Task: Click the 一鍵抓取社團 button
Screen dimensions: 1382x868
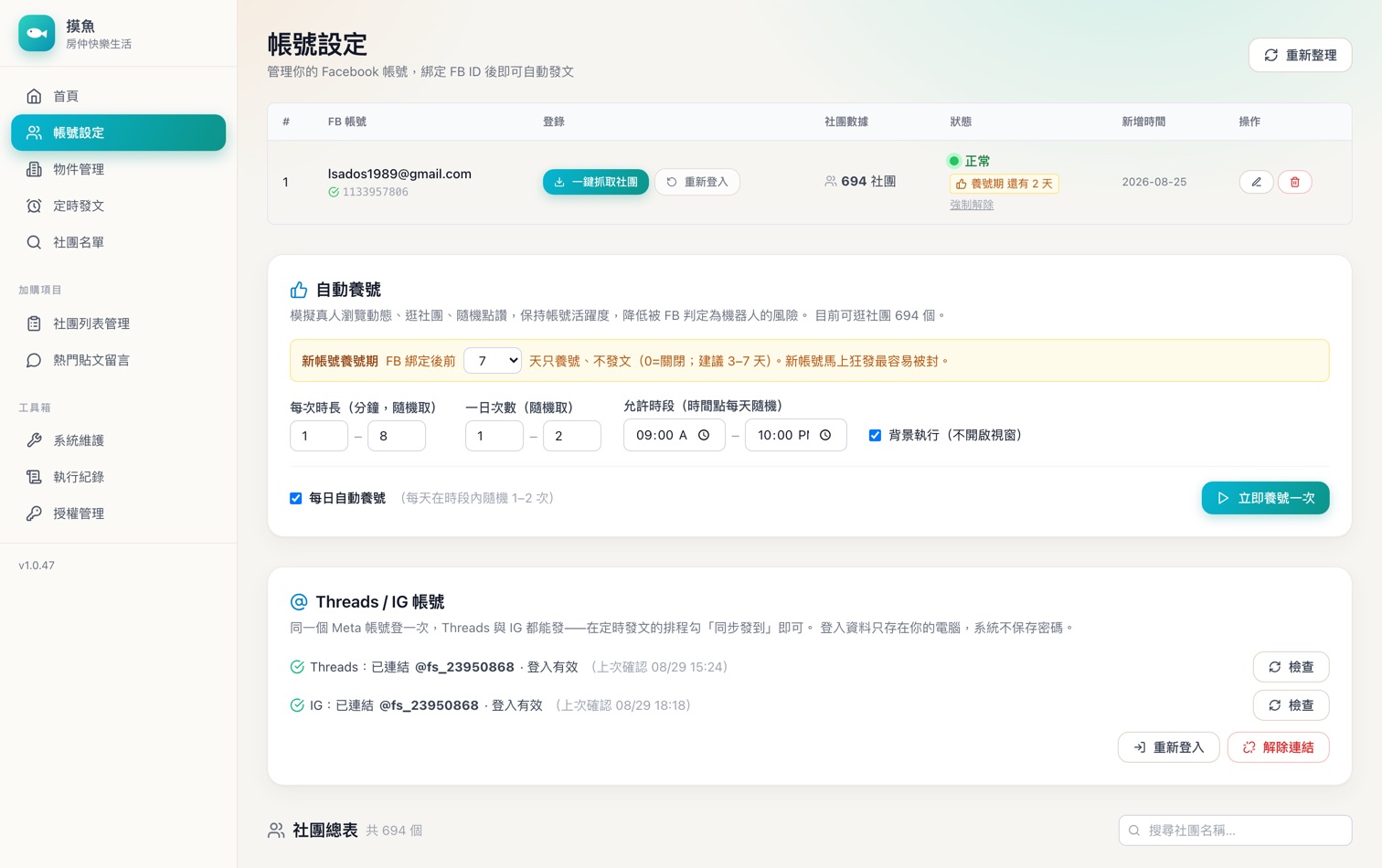Action: click(596, 182)
